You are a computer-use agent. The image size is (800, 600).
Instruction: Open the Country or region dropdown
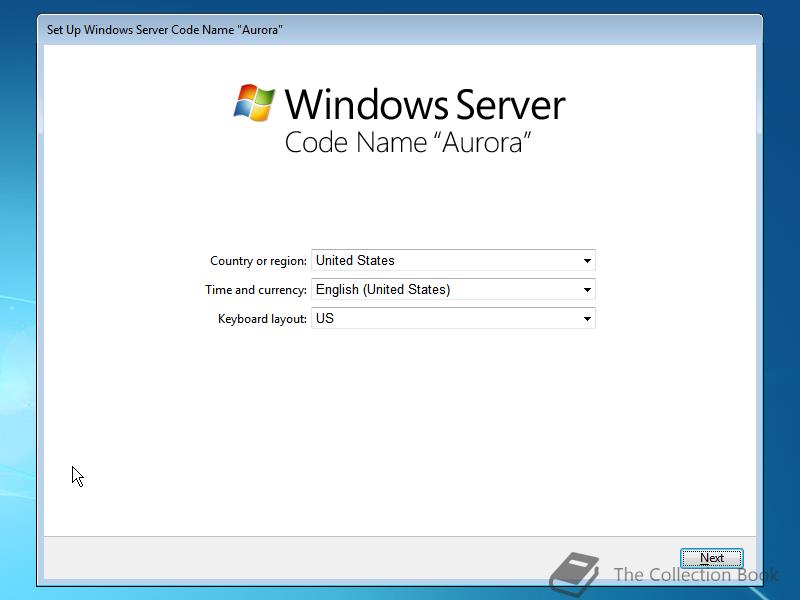(x=453, y=260)
